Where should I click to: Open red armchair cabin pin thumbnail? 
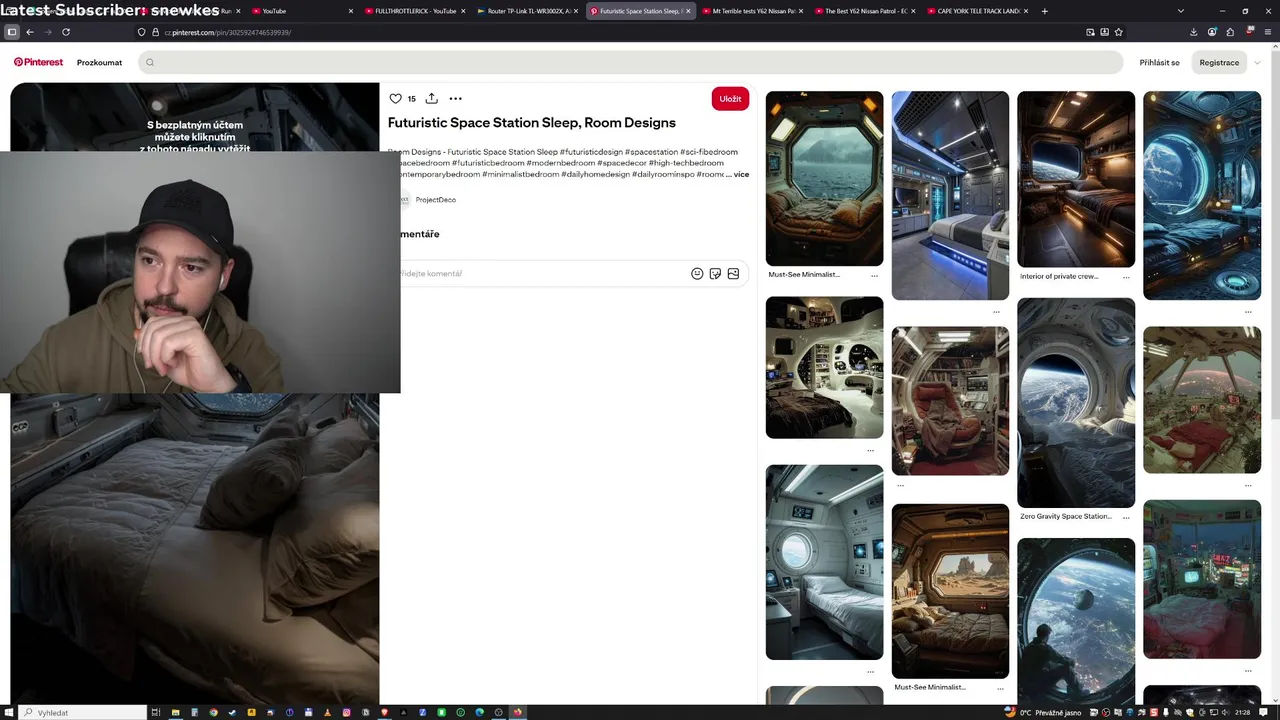point(950,401)
